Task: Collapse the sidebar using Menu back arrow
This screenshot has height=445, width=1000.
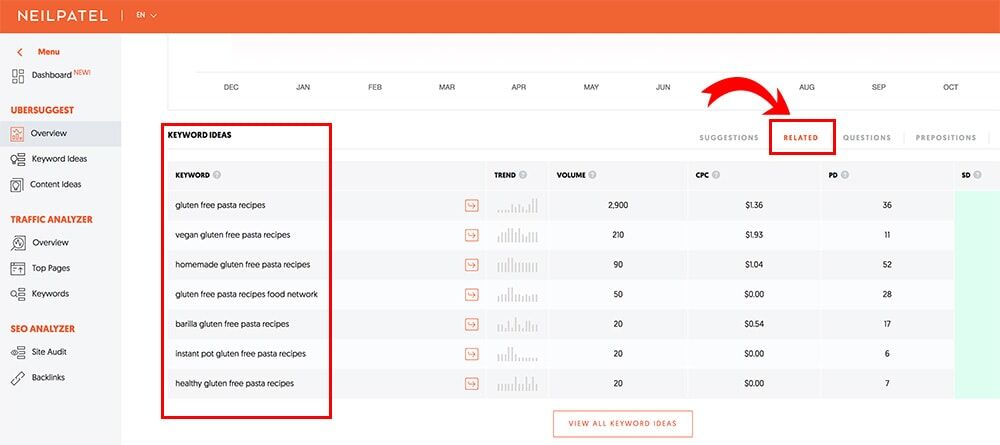Action: point(19,52)
